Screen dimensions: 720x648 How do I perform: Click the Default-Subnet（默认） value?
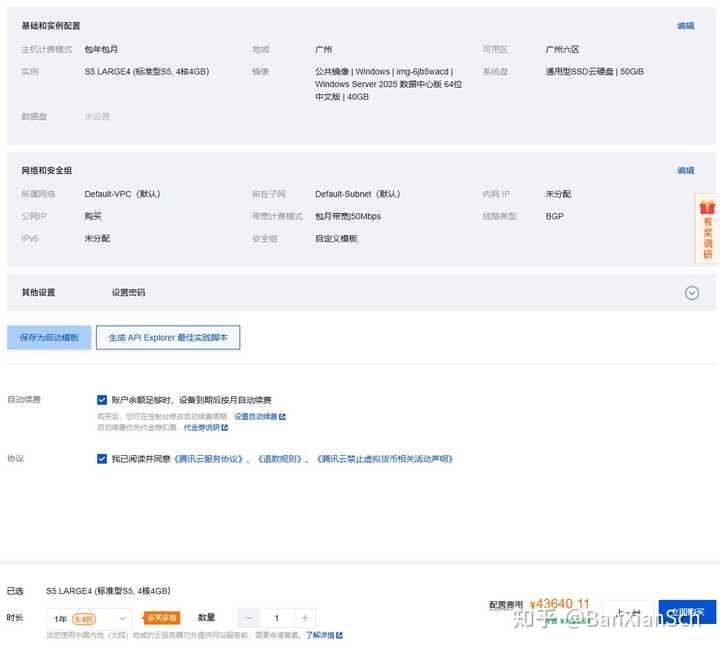358,194
